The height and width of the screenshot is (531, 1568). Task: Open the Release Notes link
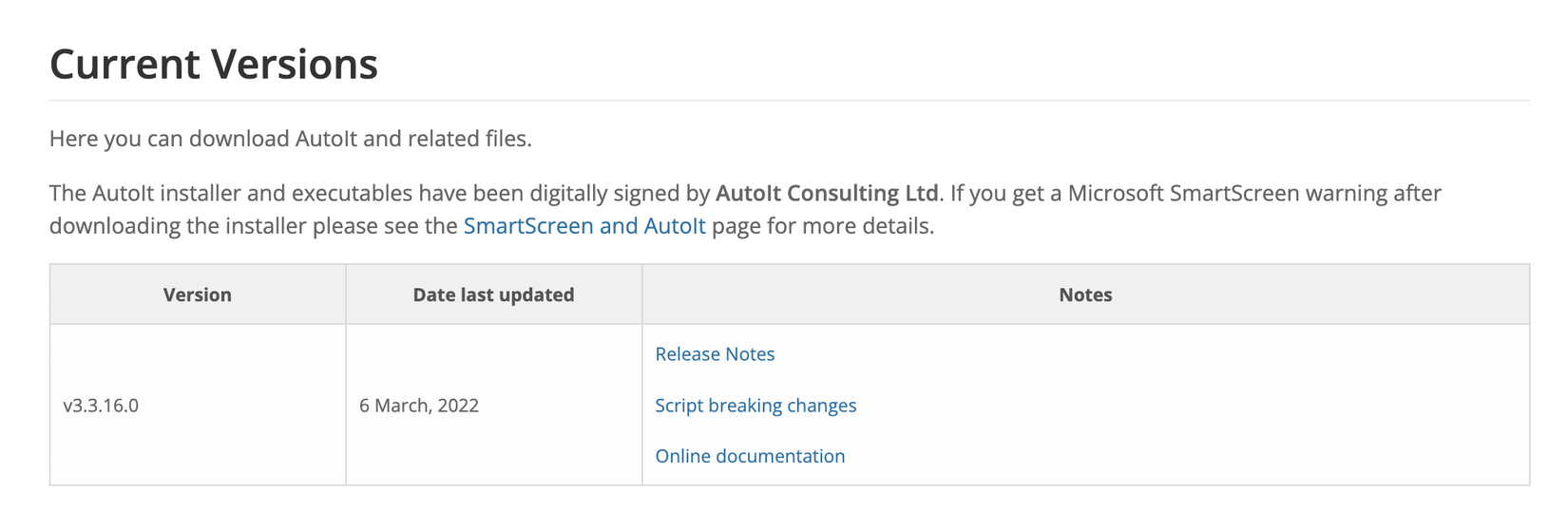point(715,354)
